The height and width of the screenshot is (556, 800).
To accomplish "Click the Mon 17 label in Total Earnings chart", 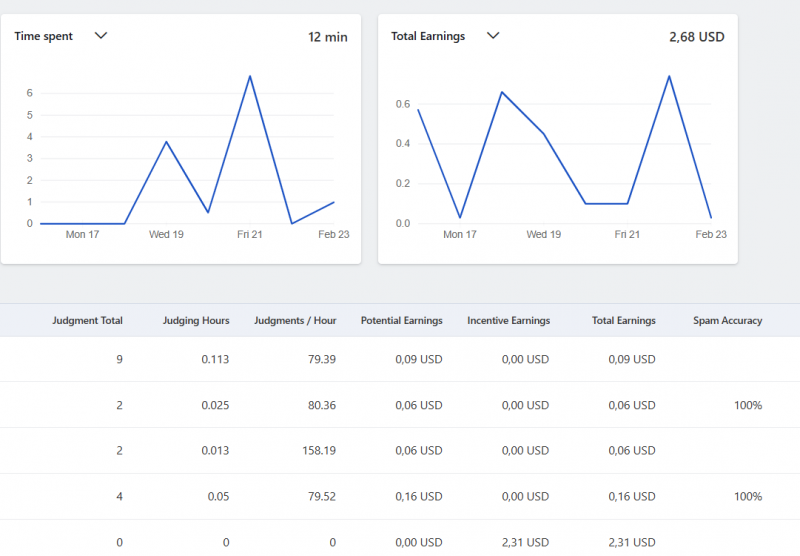I will (459, 234).
